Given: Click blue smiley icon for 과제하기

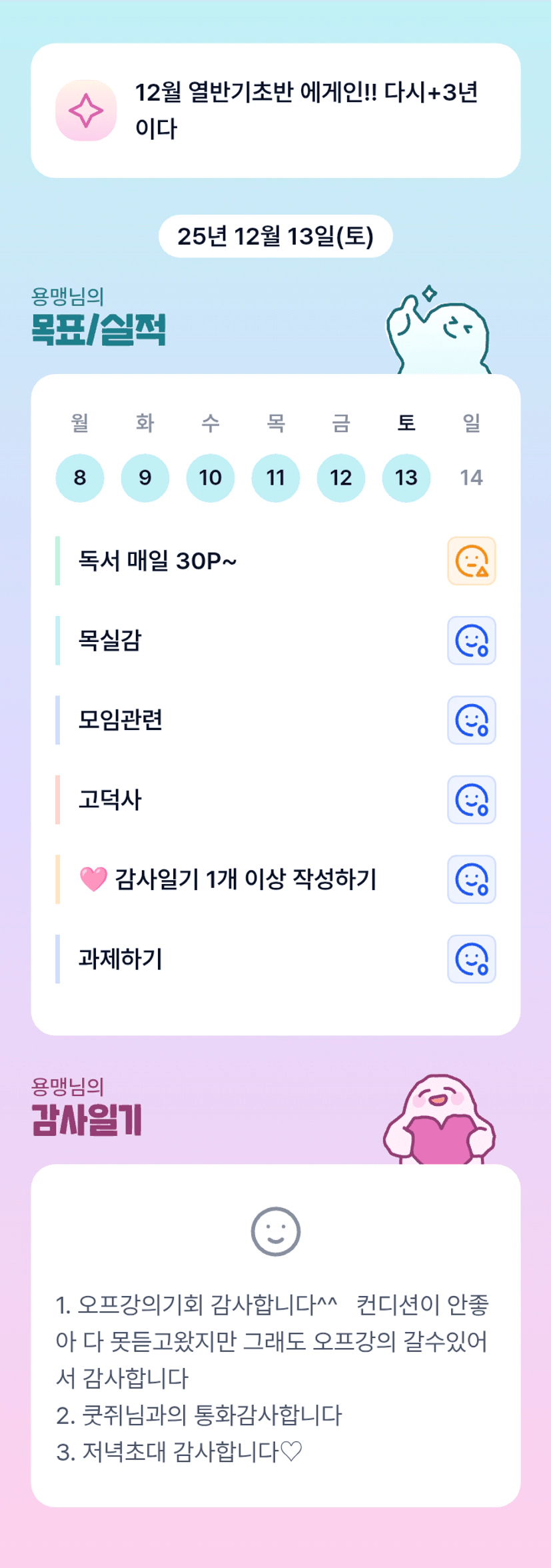Looking at the screenshot, I should (x=471, y=959).
